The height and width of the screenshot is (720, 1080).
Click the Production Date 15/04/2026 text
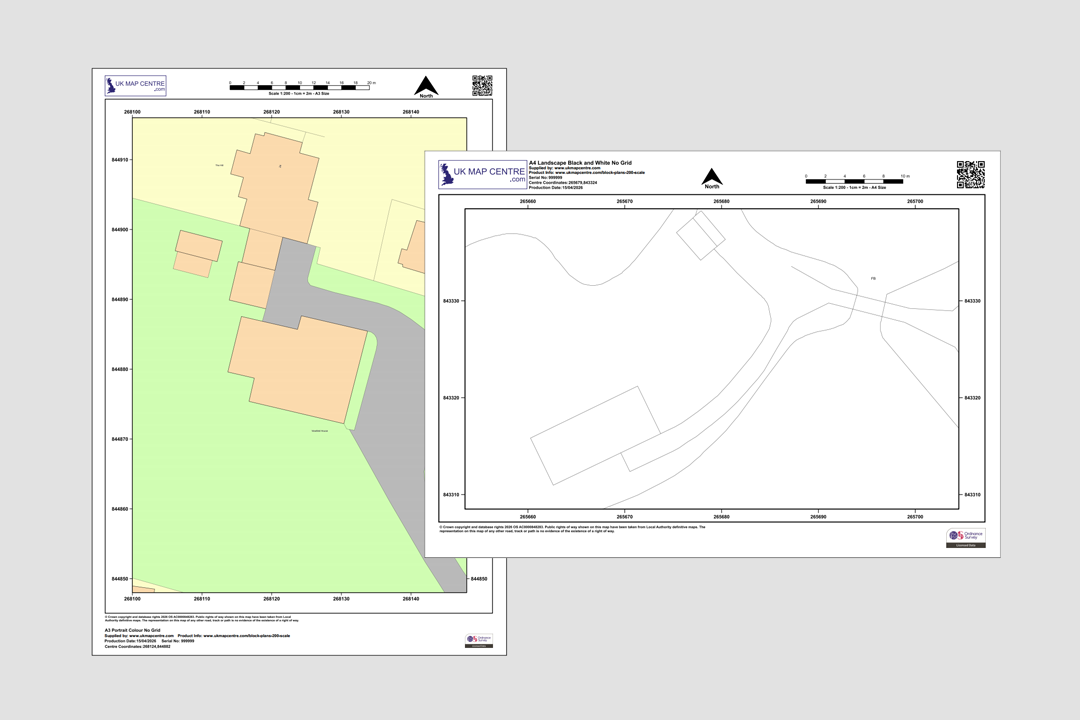tap(131, 640)
